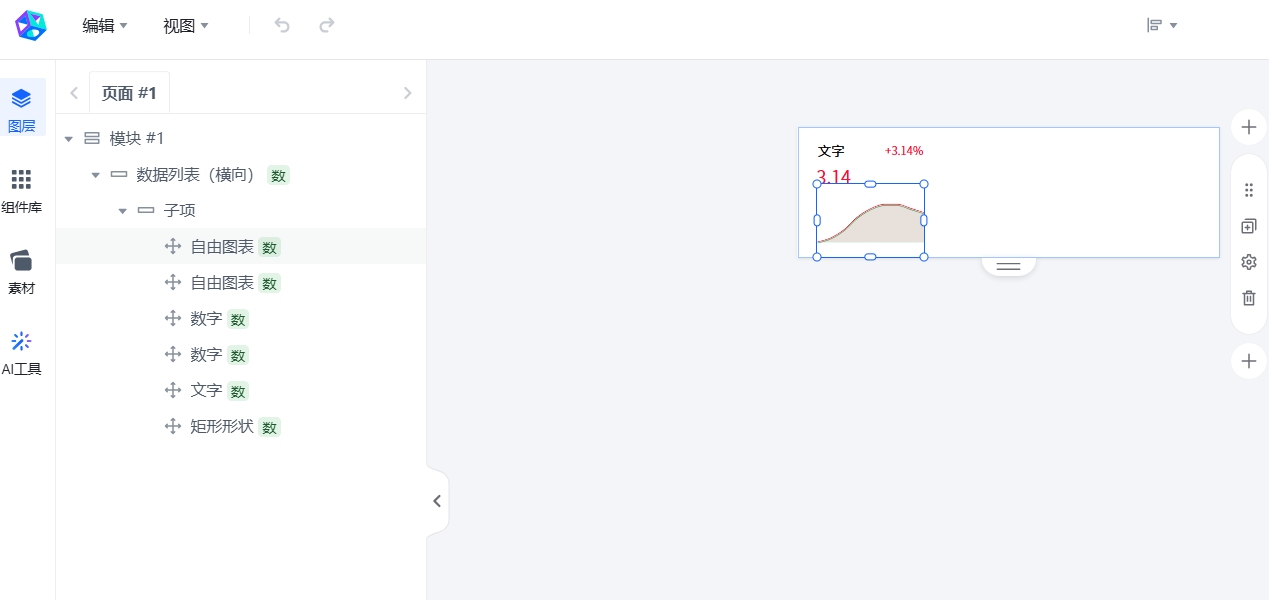This screenshot has height=600, width=1269.
Task: Open the 编辑 menu
Action: click(104, 26)
